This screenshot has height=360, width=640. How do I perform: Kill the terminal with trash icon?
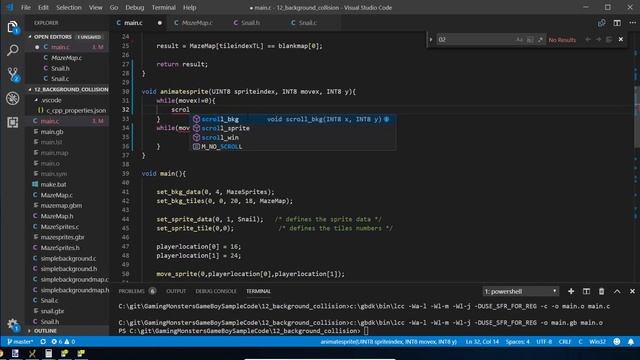[601, 291]
